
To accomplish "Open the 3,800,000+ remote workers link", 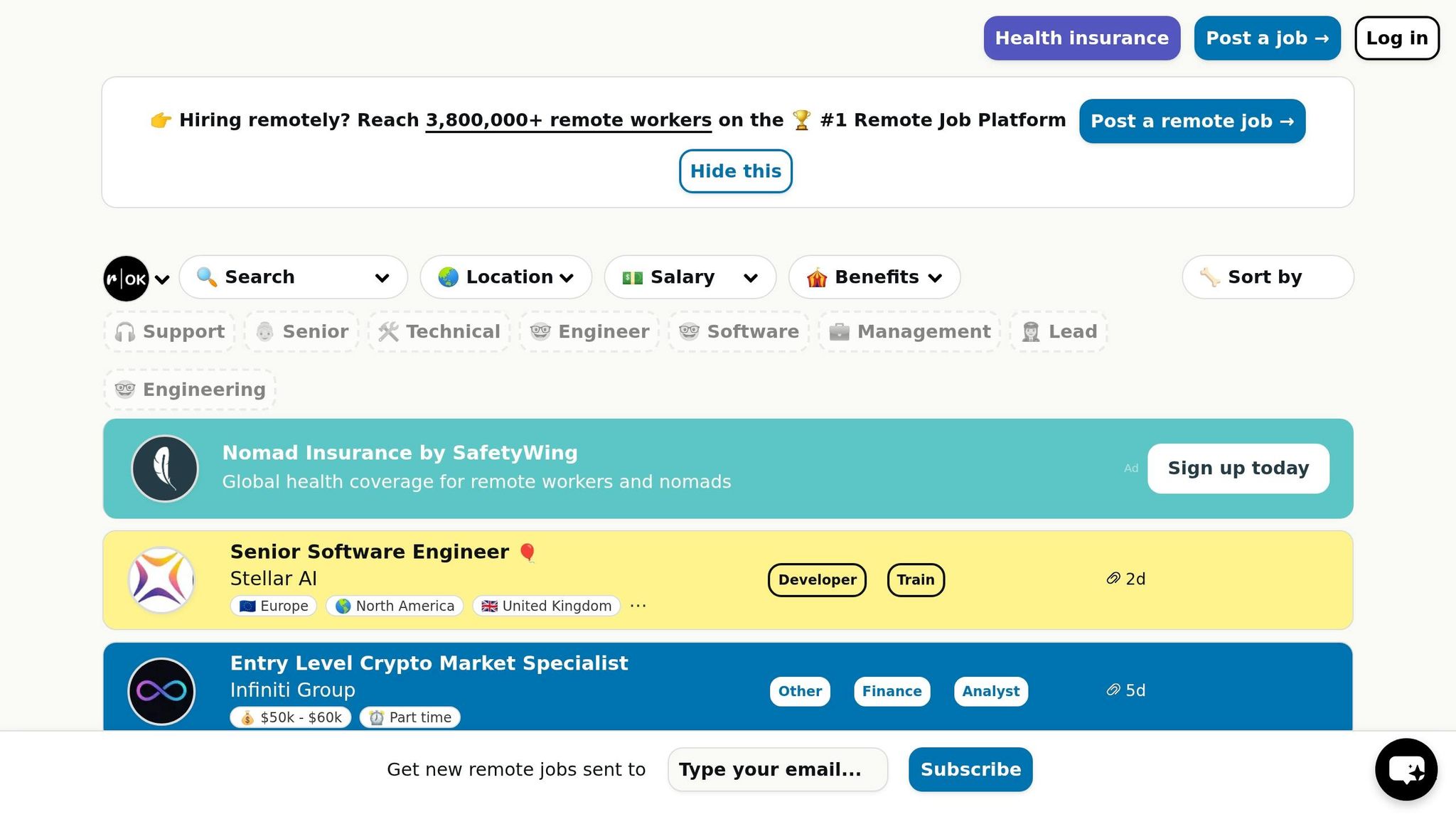I will (x=569, y=121).
